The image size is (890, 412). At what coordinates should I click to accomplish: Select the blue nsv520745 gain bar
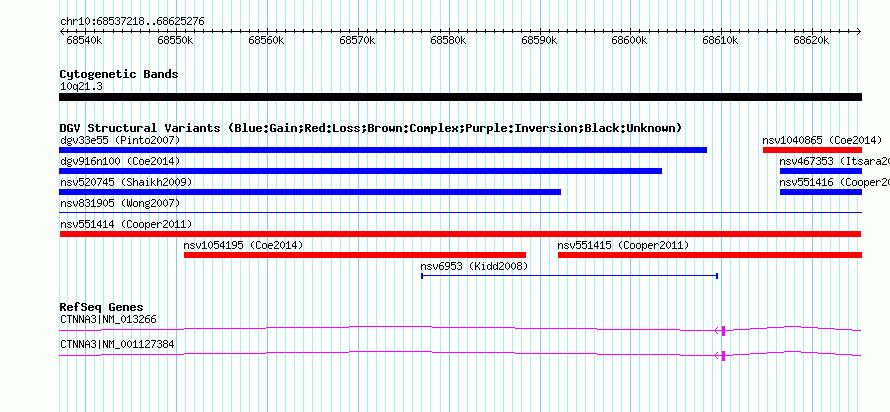[x=310, y=192]
